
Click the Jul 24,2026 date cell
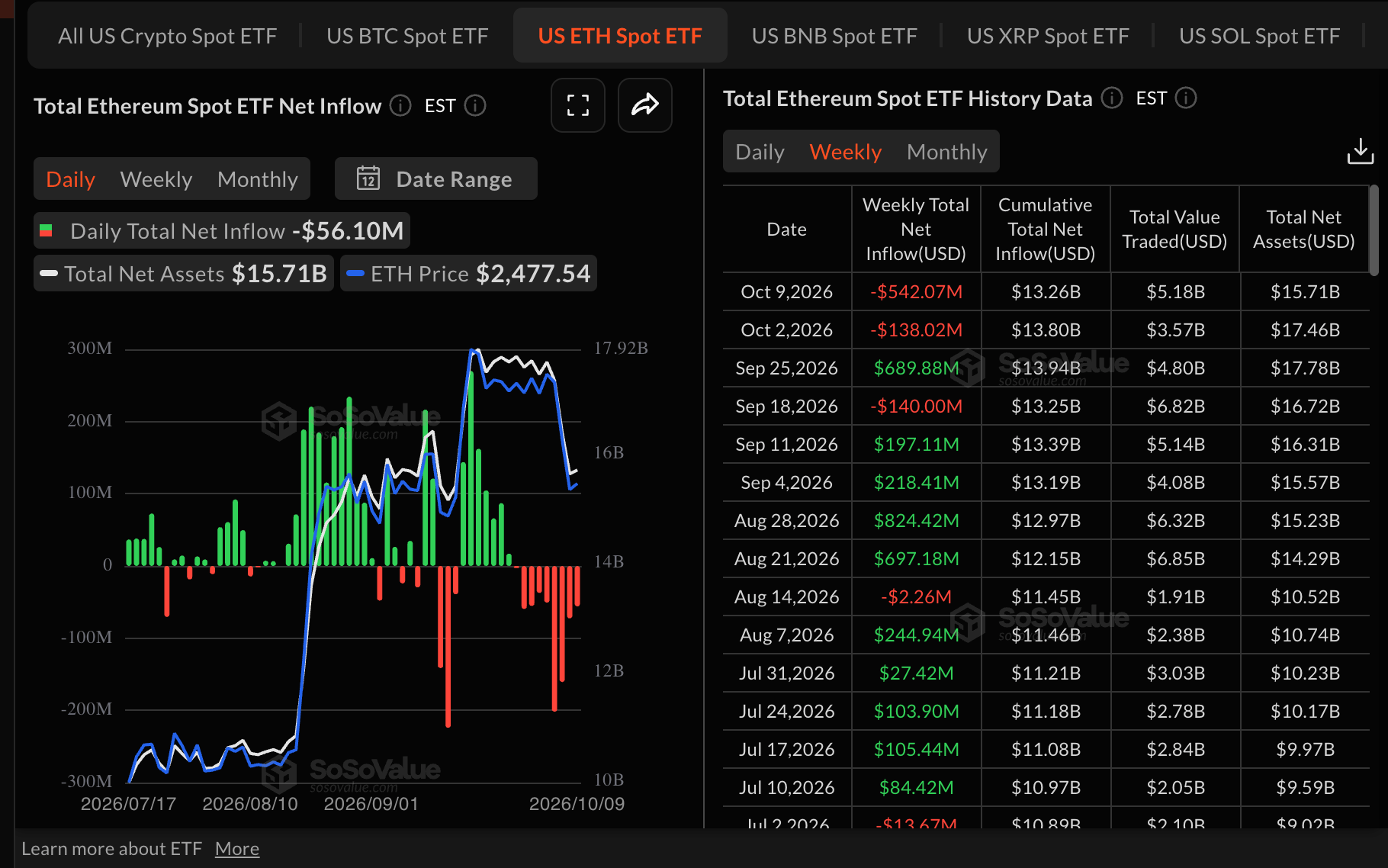coord(786,711)
